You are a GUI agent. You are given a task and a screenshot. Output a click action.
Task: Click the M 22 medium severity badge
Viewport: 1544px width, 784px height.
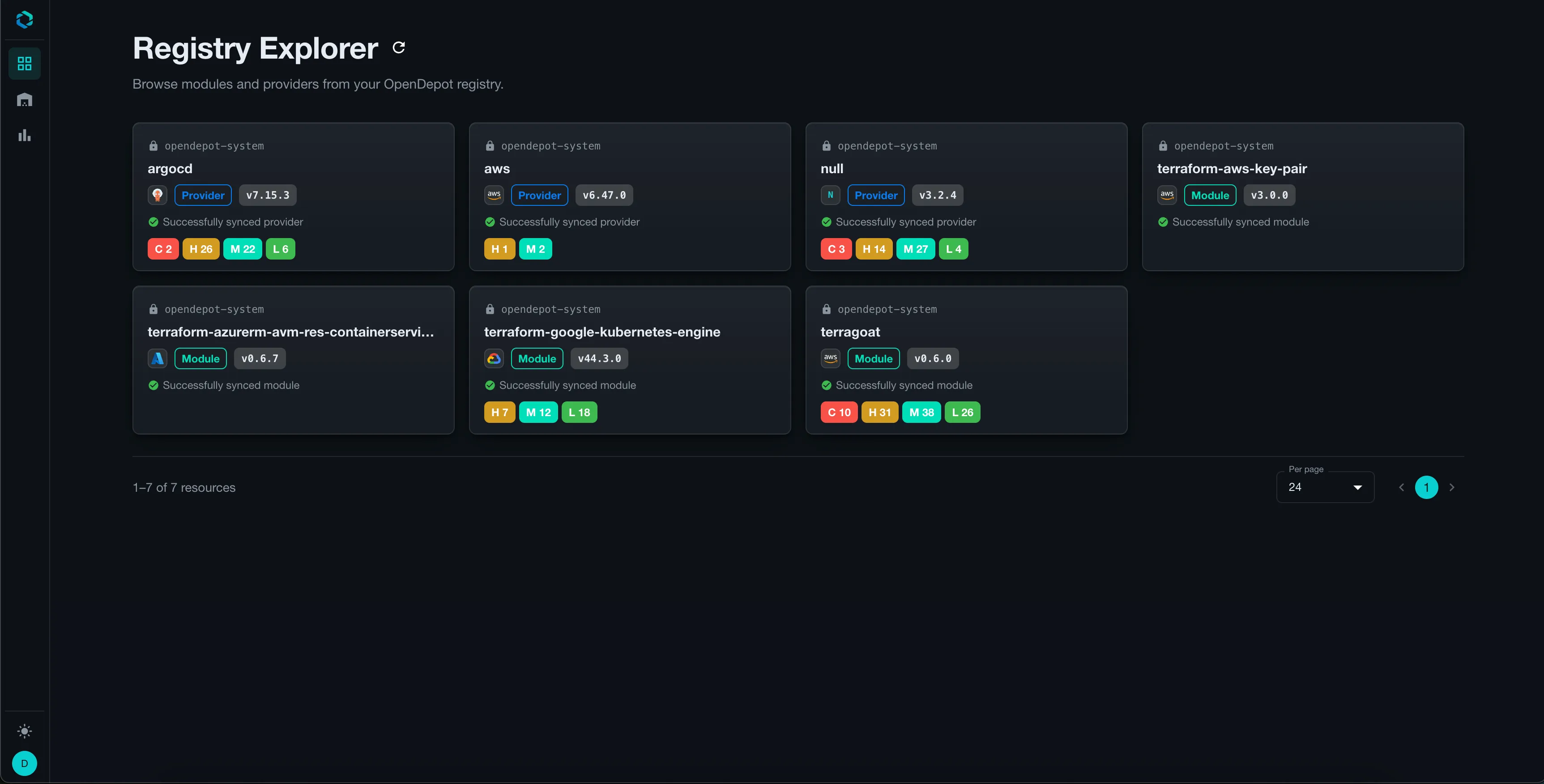coord(243,249)
